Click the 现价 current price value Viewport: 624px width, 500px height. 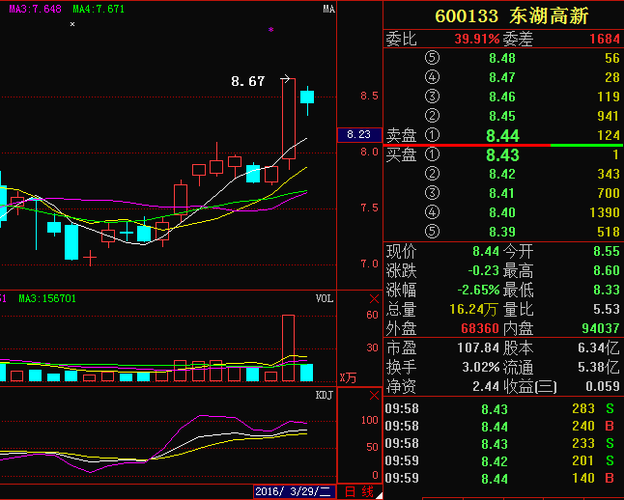tap(486, 251)
